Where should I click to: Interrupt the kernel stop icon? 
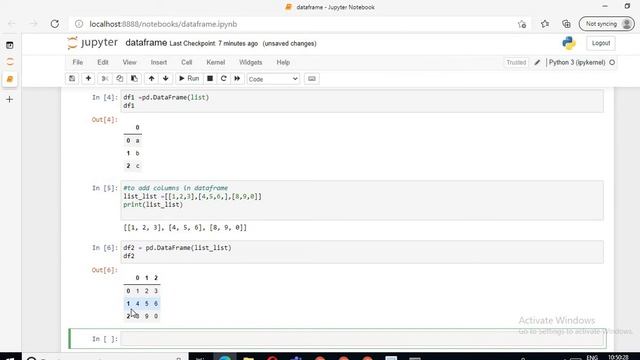210,78
